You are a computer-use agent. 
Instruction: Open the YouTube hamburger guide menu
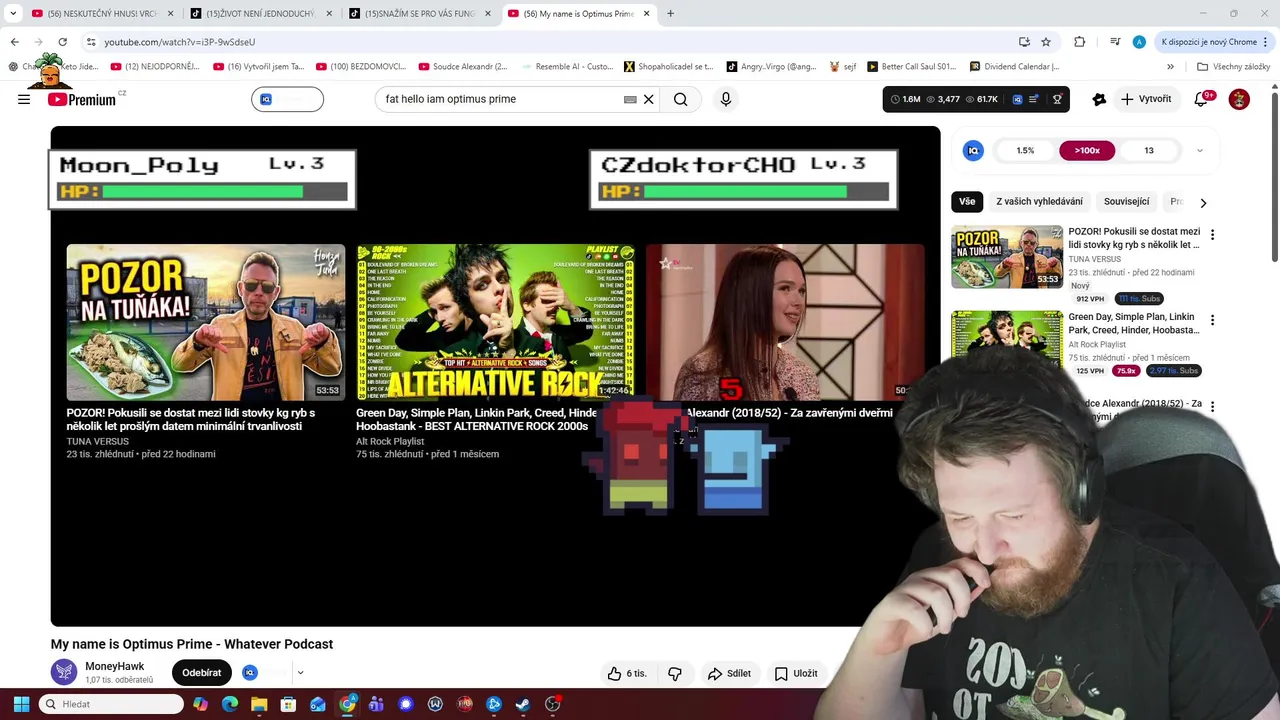click(24, 99)
